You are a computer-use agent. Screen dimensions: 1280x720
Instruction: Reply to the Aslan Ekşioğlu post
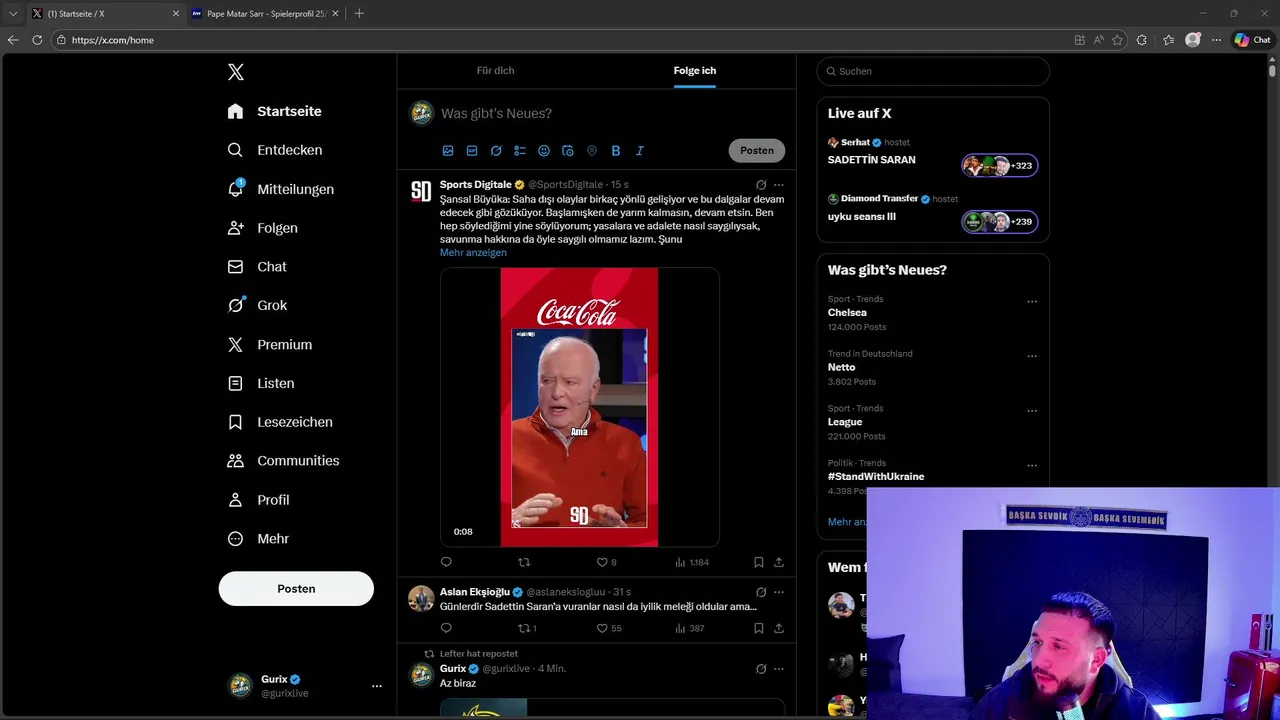pyautogui.click(x=446, y=628)
